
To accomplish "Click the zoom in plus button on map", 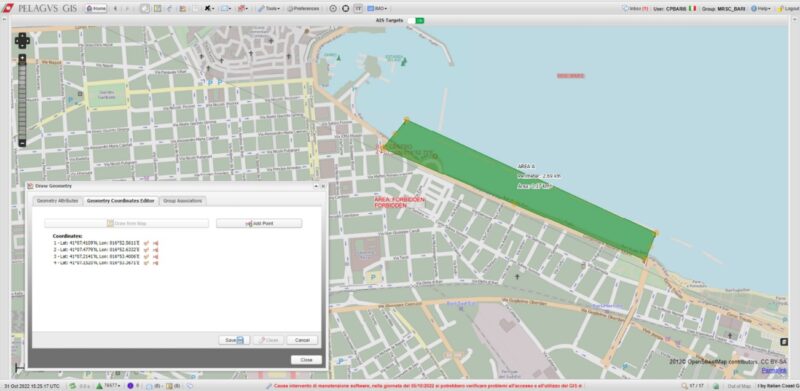I will pyautogui.click(x=22, y=58).
